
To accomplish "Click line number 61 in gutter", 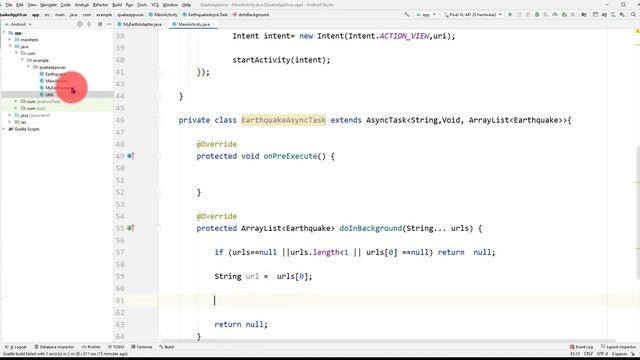I will 120,300.
